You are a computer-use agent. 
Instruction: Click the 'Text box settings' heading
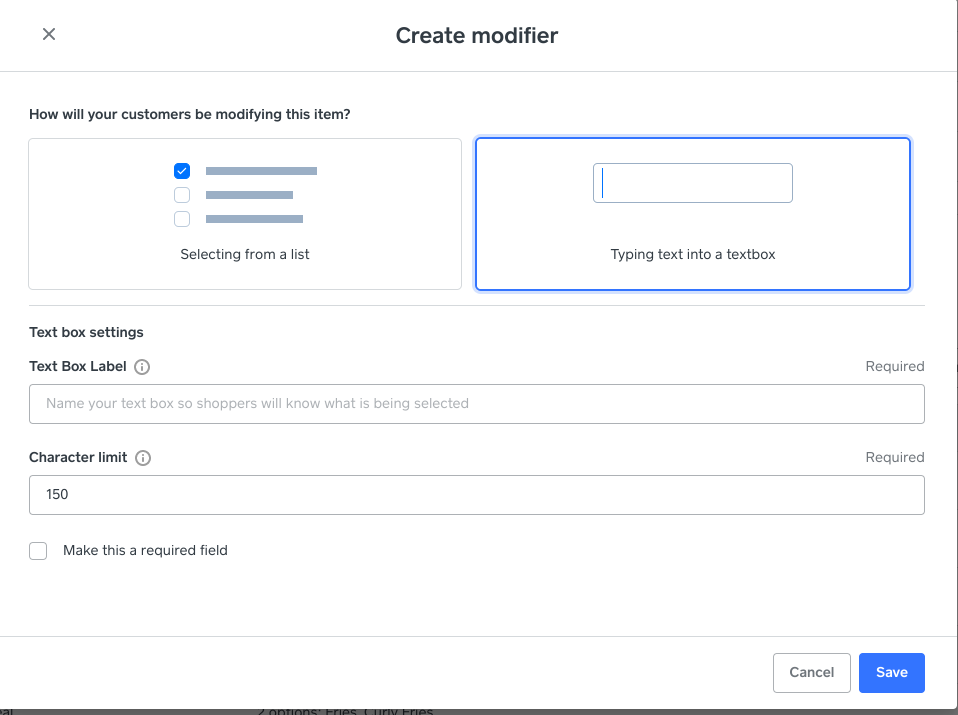(x=86, y=332)
